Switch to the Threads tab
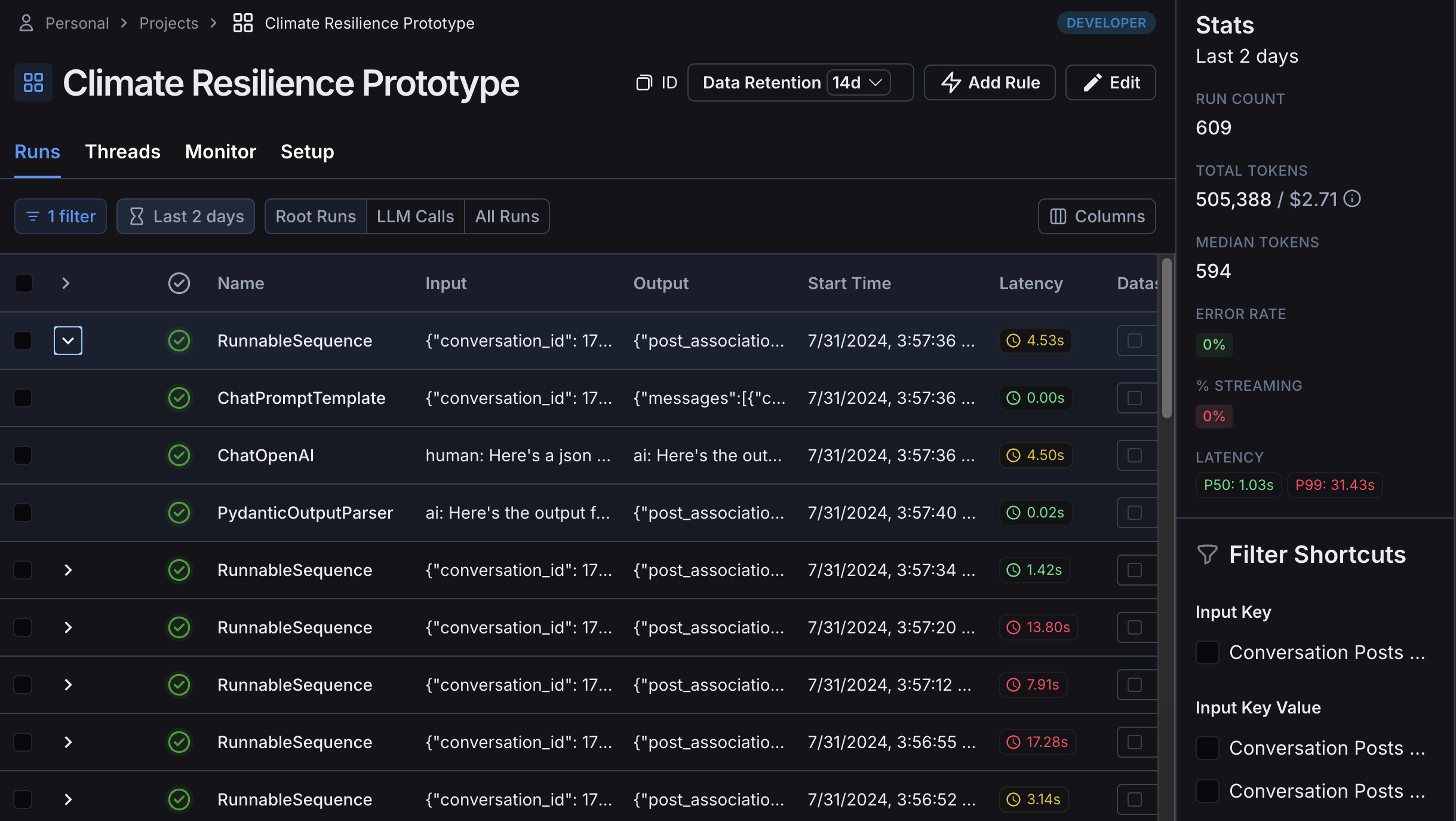 pyautogui.click(x=122, y=152)
